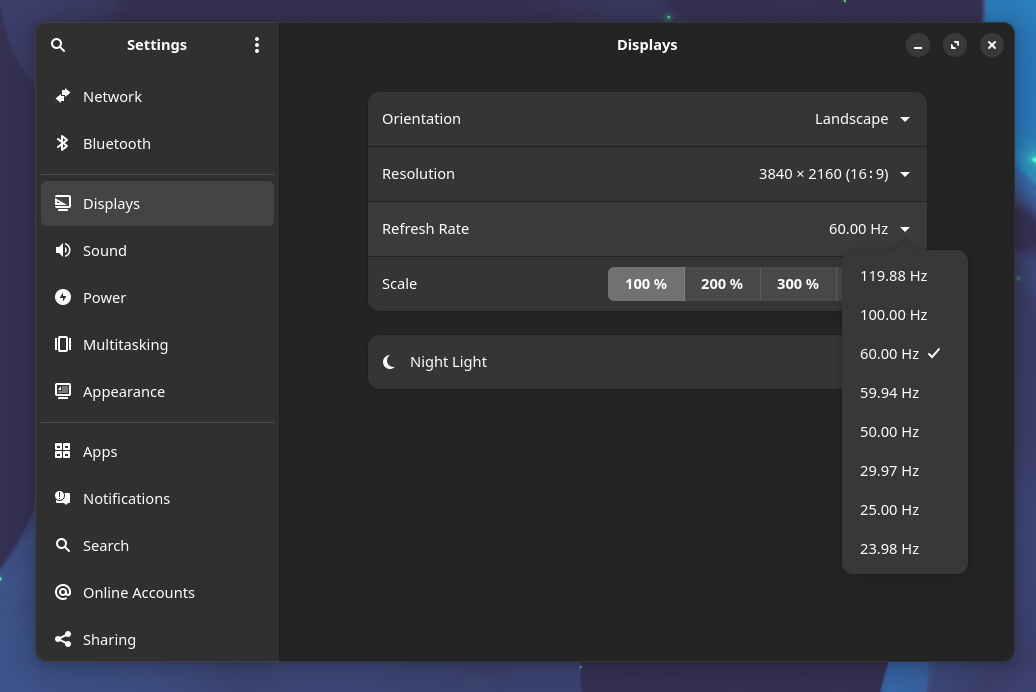Pick 50.00 Hz from the list
The image size is (1036, 692).
coord(905,432)
